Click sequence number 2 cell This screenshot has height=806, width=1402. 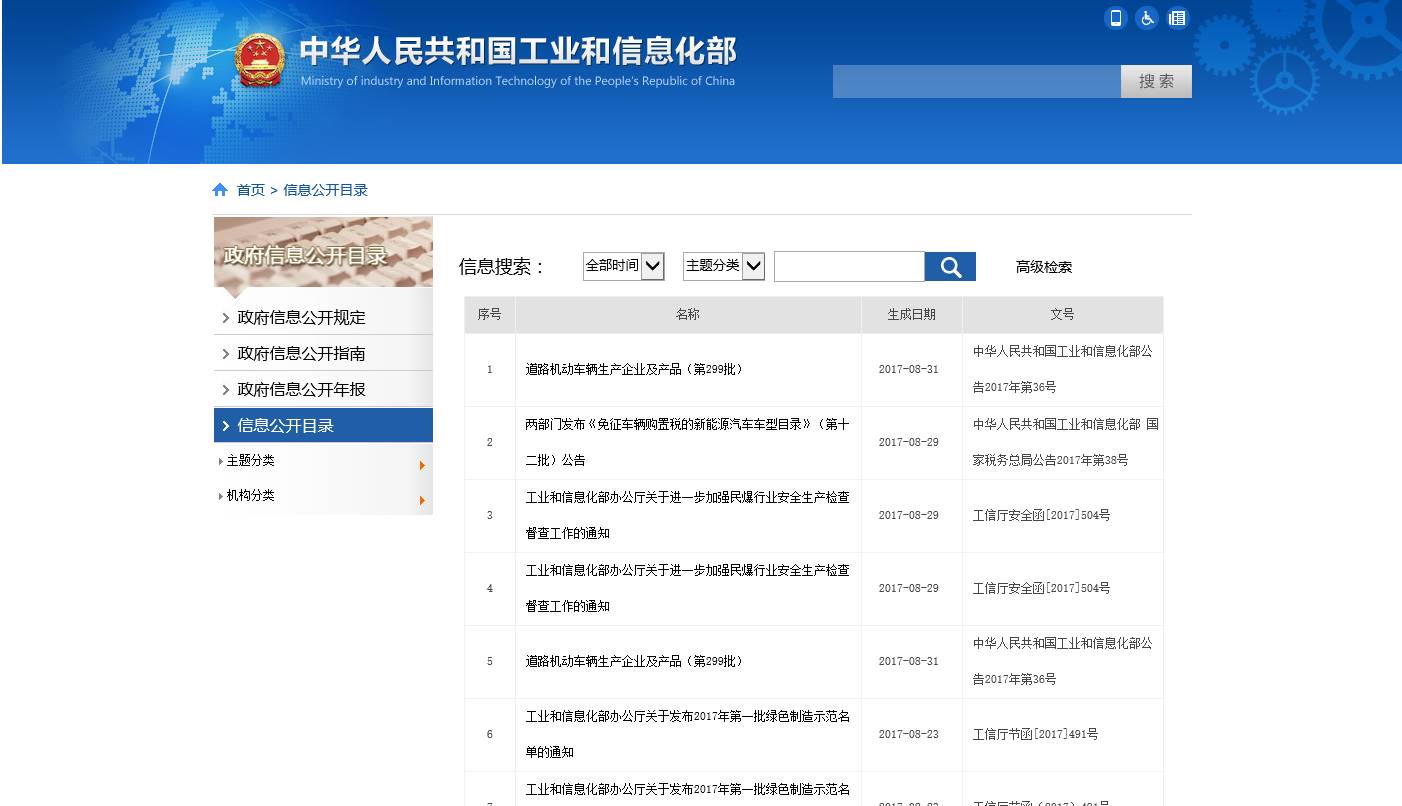pyautogui.click(x=490, y=442)
